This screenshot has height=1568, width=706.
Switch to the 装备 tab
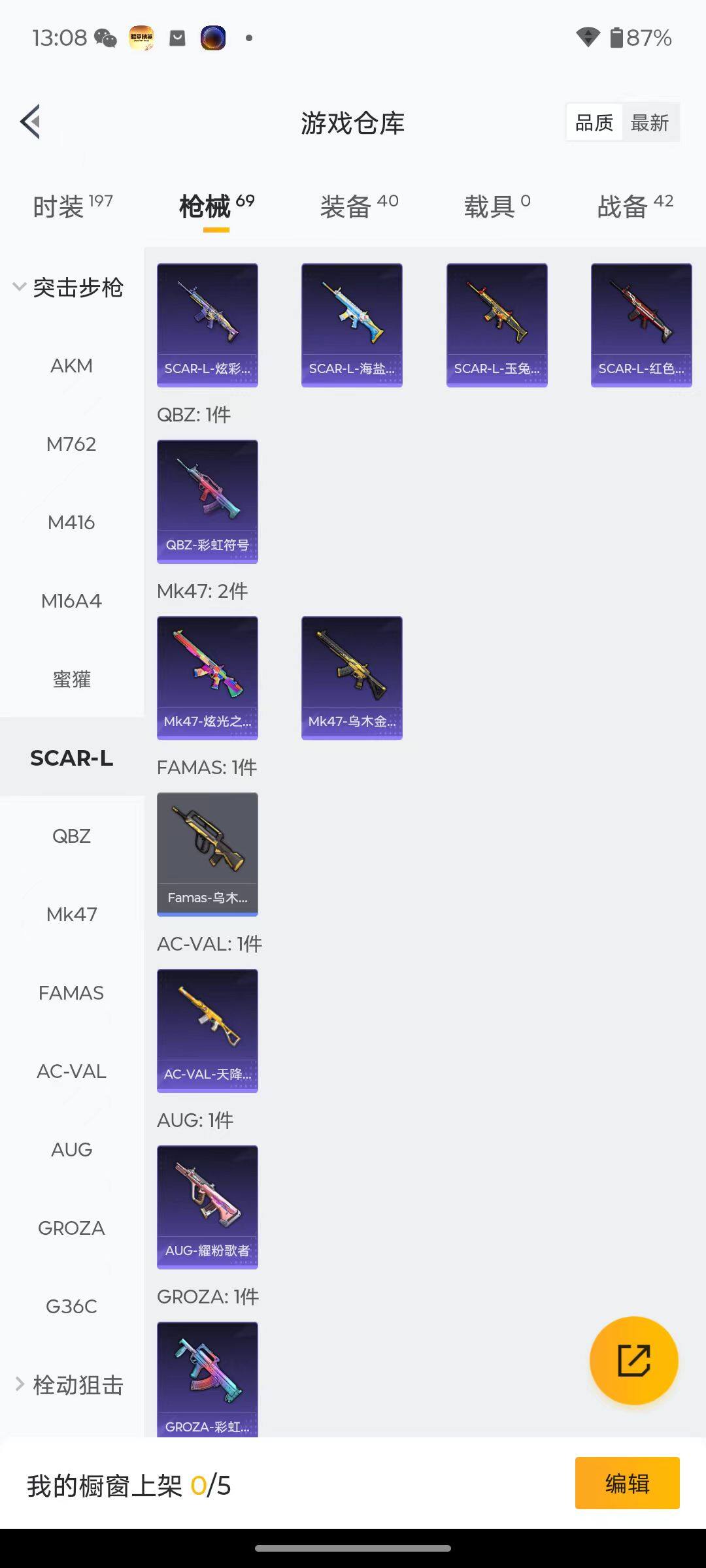[x=359, y=206]
